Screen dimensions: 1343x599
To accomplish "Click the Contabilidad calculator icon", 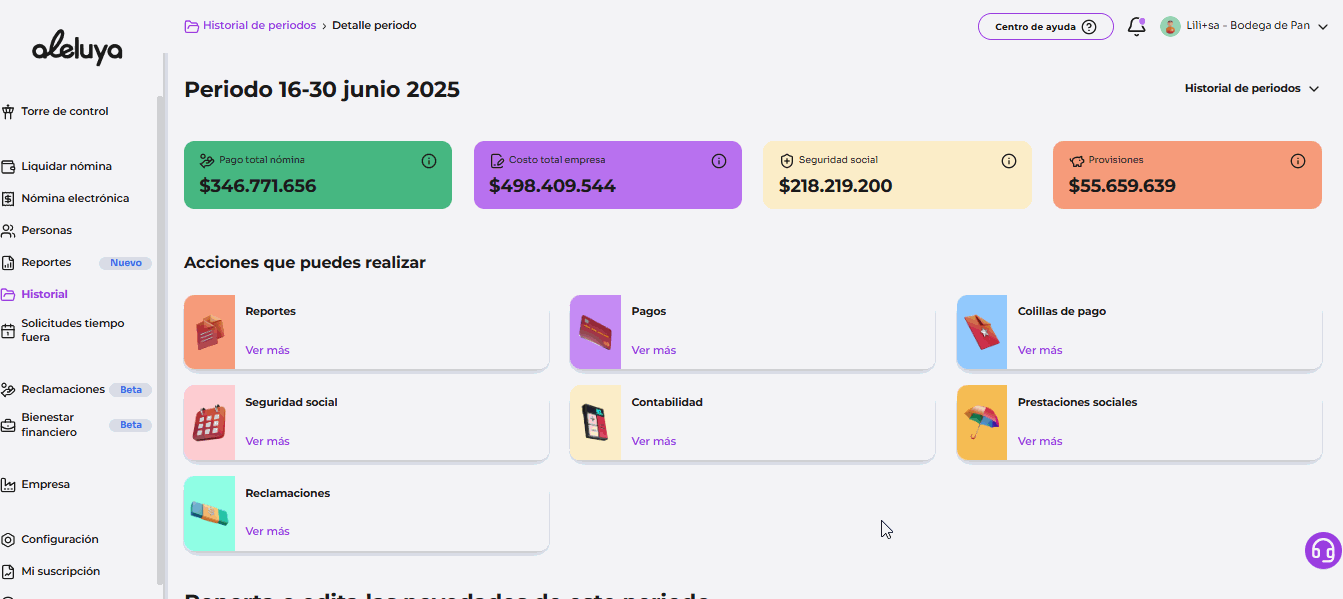I will (595, 423).
